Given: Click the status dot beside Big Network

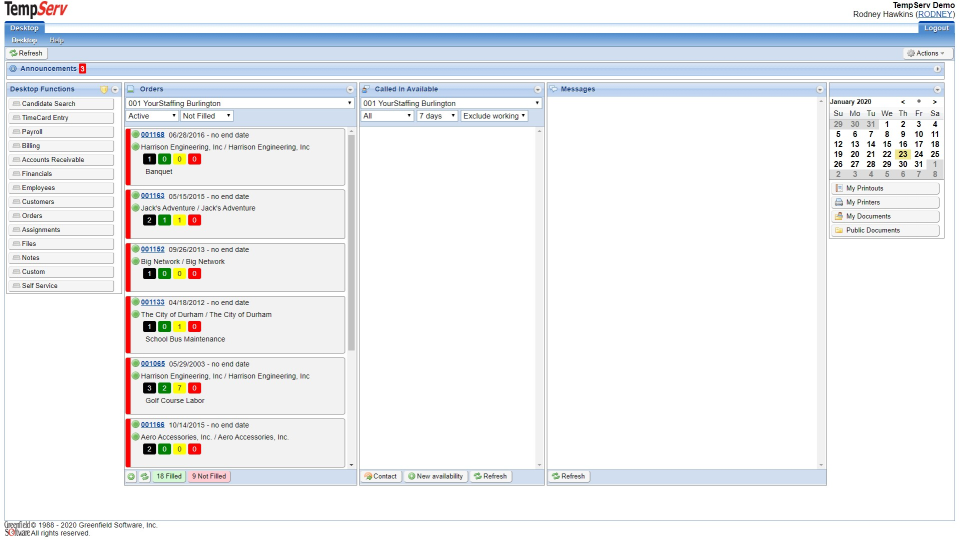Looking at the screenshot, I should pyautogui.click(x=136, y=261).
